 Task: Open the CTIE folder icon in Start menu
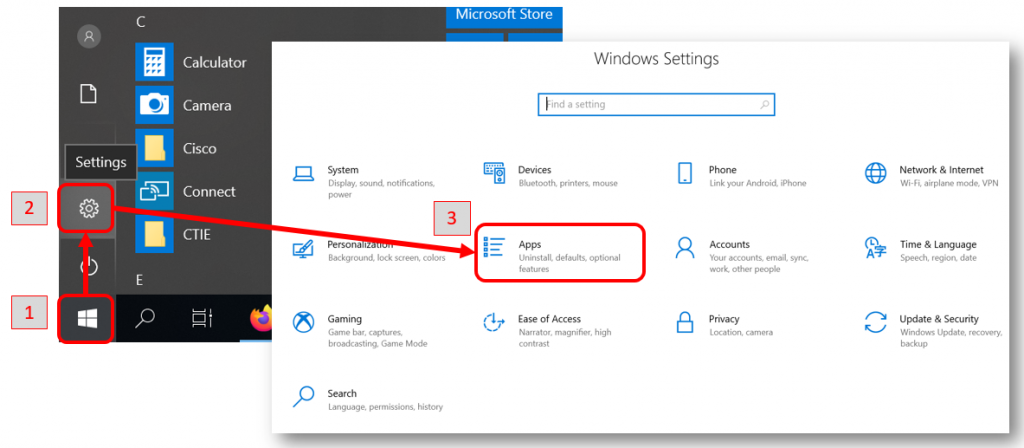click(x=154, y=234)
